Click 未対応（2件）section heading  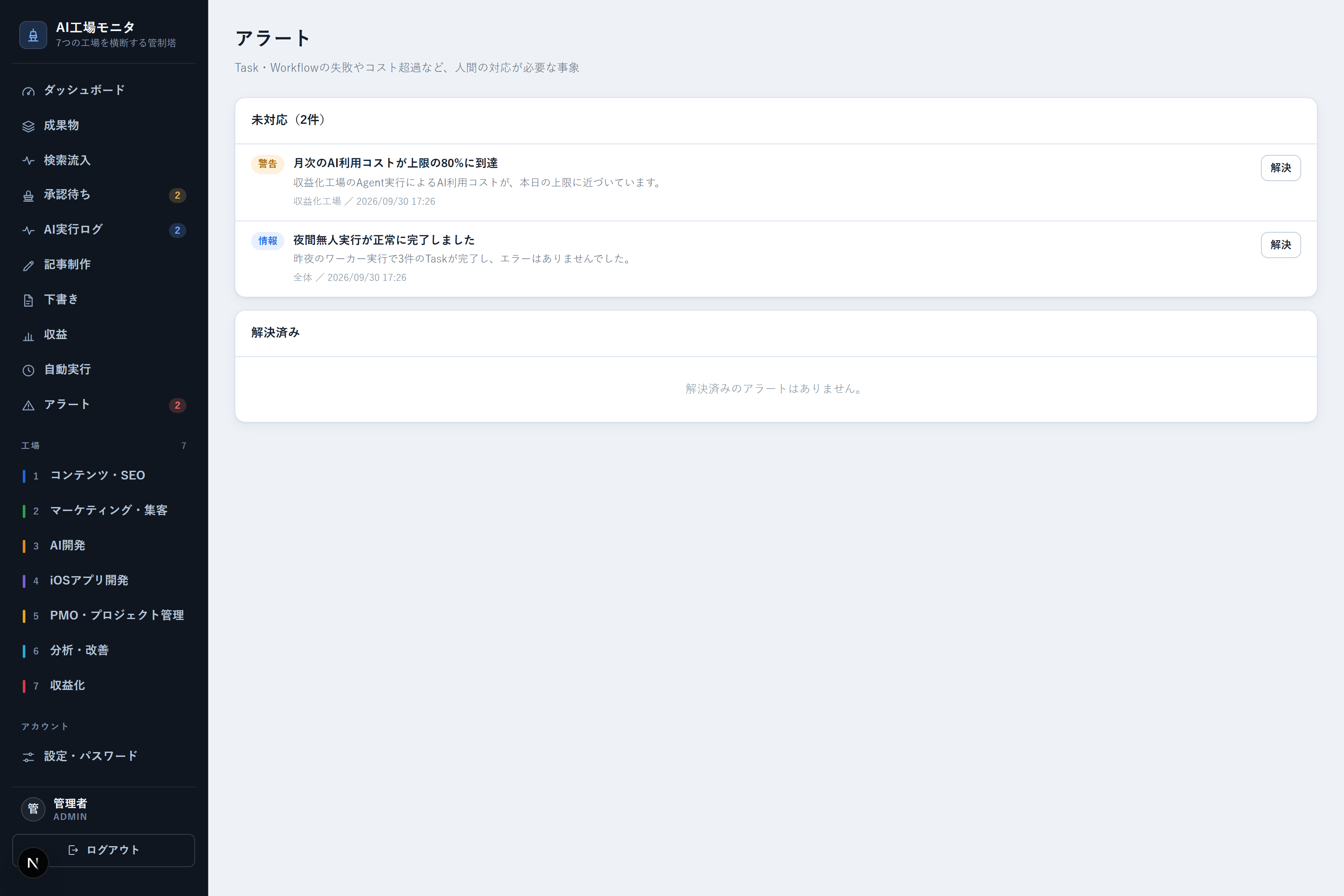pyautogui.click(x=288, y=120)
